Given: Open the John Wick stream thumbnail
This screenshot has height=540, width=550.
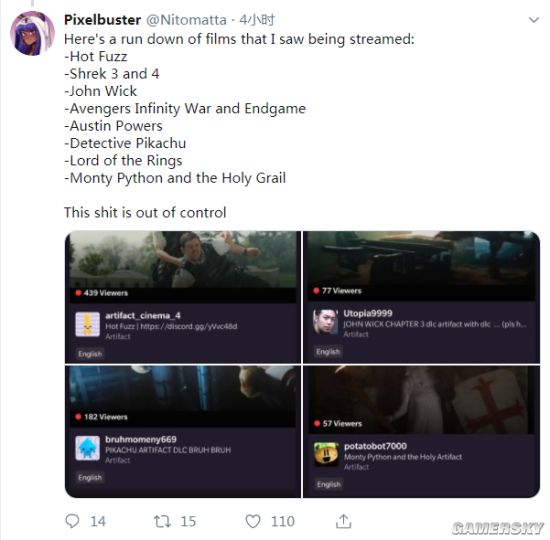Looking at the screenshot, I should [x=422, y=266].
